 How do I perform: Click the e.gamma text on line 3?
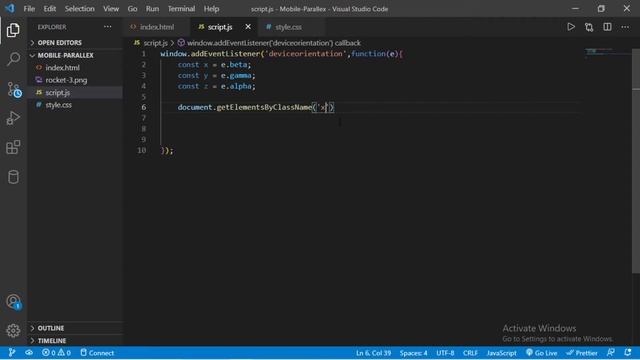(236, 76)
